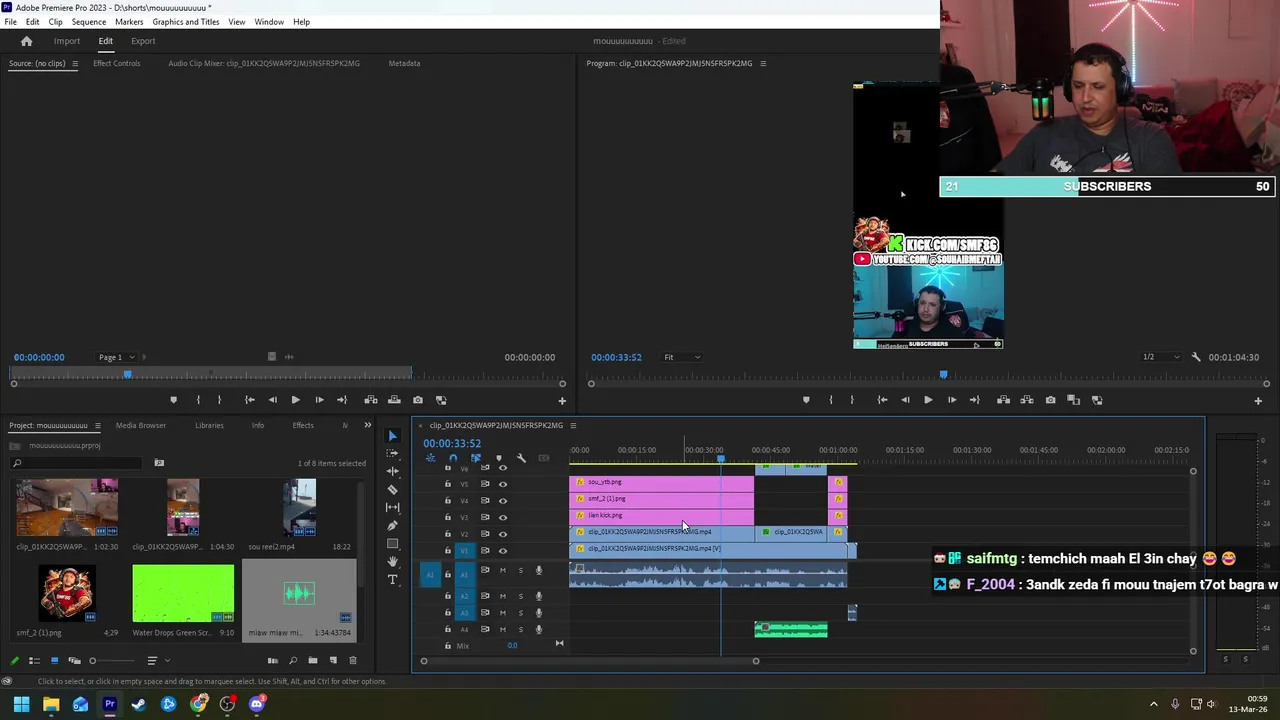The height and width of the screenshot is (720, 1280).
Task: Select the Slip tool
Action: pyautogui.click(x=392, y=507)
